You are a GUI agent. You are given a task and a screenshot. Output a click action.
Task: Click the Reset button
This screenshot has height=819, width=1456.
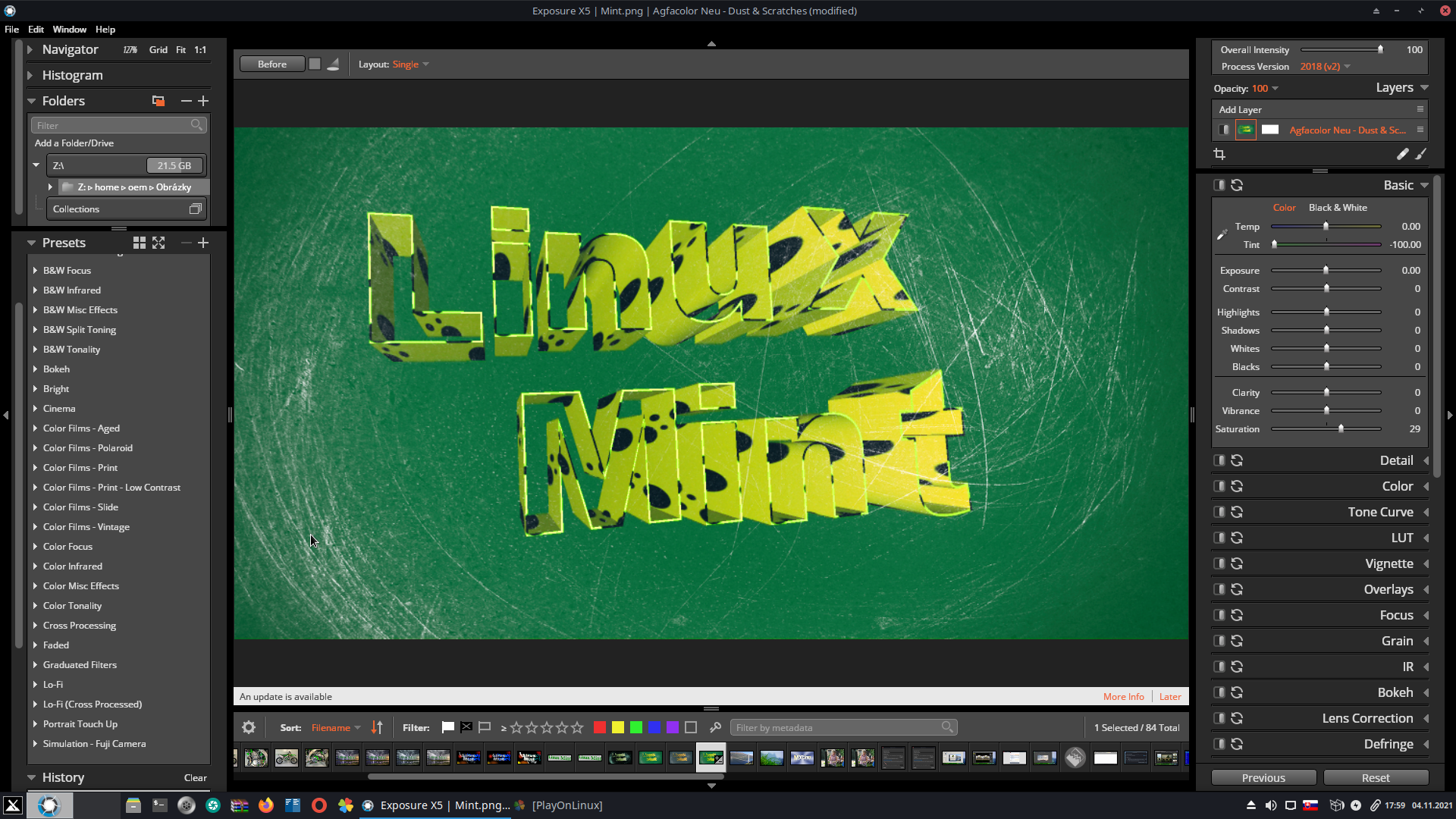[1376, 778]
